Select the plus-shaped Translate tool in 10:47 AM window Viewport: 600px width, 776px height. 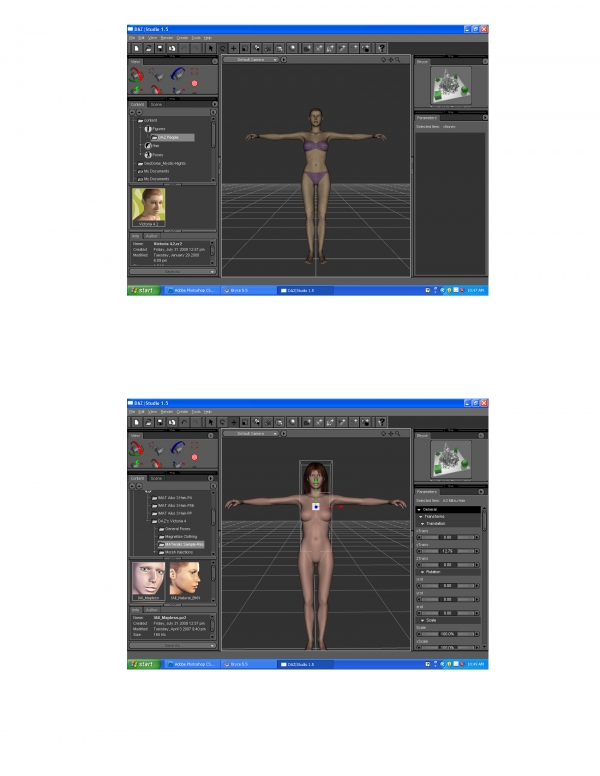tap(233, 48)
